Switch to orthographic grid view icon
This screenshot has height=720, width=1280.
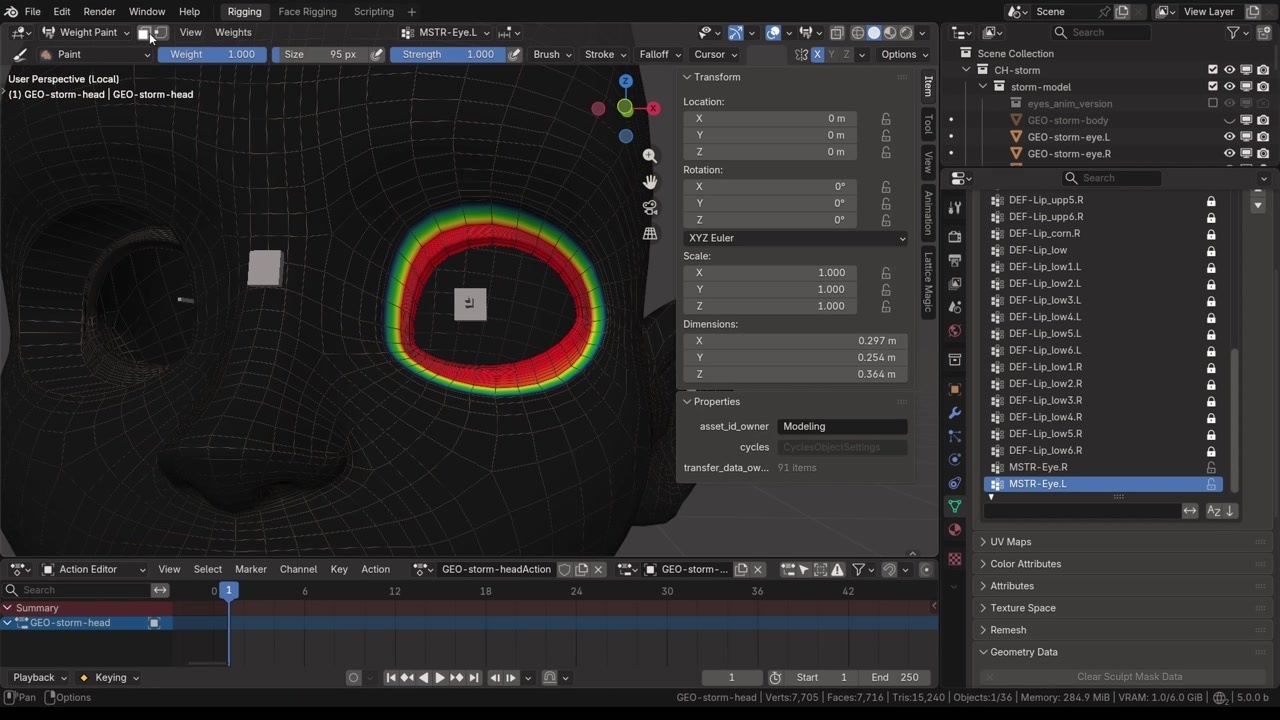click(650, 234)
